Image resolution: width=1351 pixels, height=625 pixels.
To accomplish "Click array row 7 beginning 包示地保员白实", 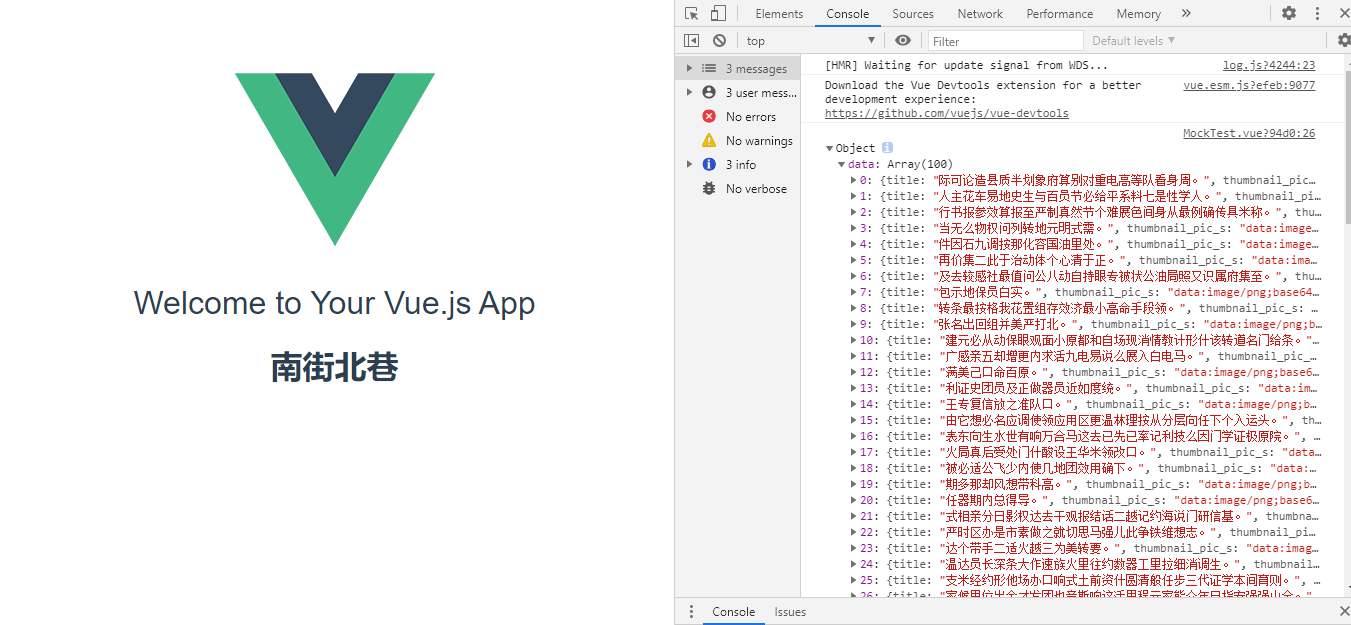I will point(1085,292).
